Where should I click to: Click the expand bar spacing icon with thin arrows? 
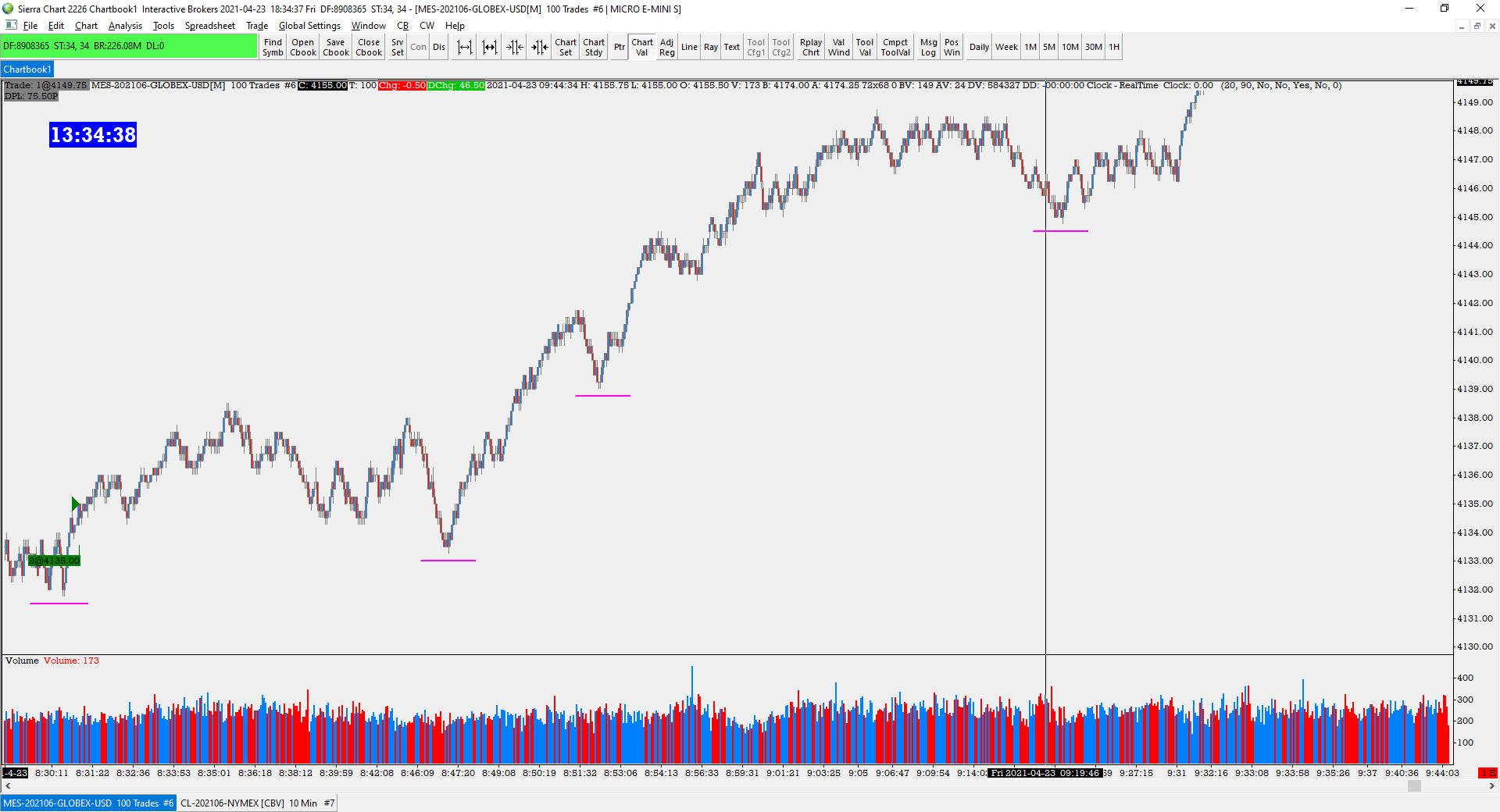(x=465, y=48)
